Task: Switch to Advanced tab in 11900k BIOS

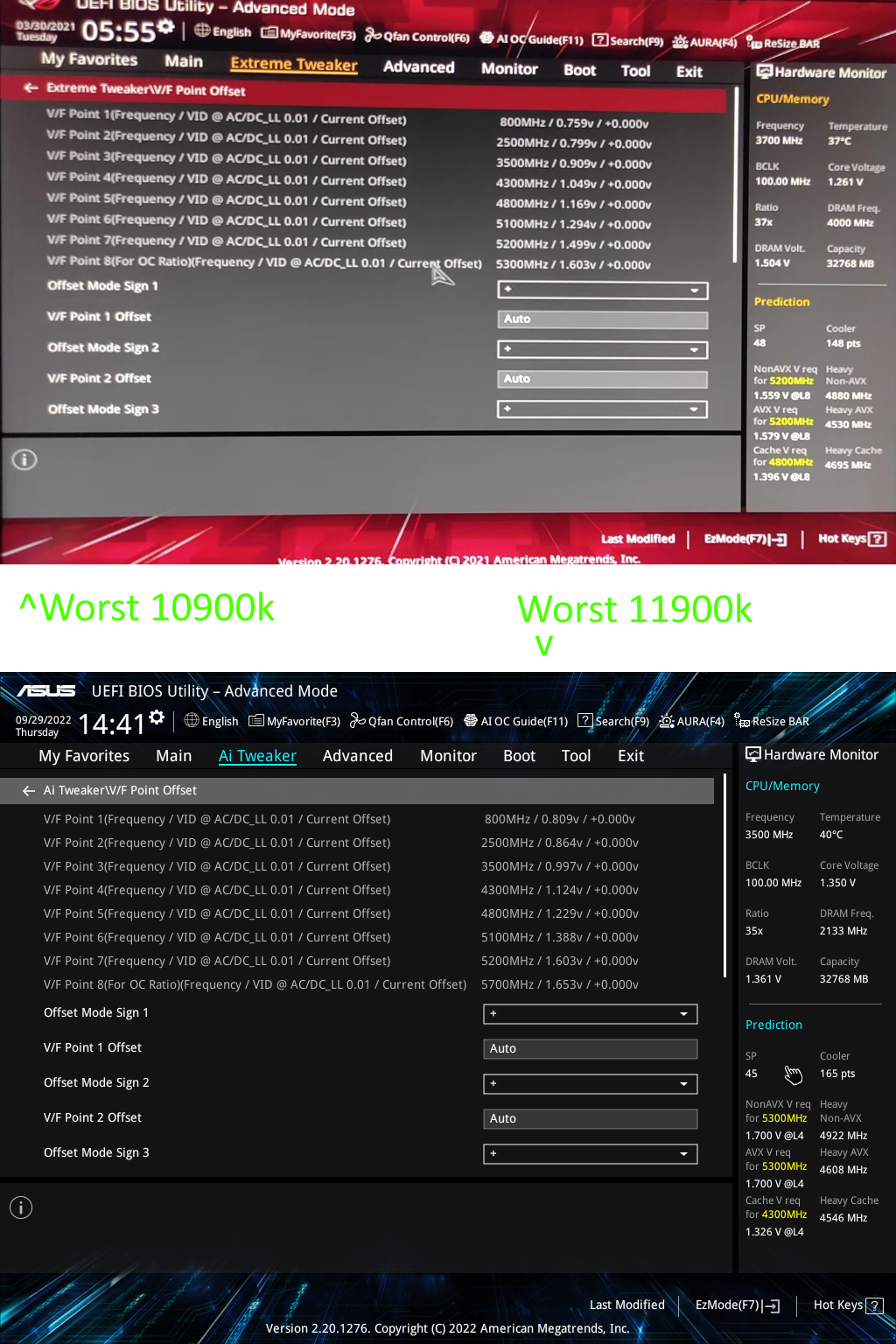Action: pyautogui.click(x=357, y=756)
